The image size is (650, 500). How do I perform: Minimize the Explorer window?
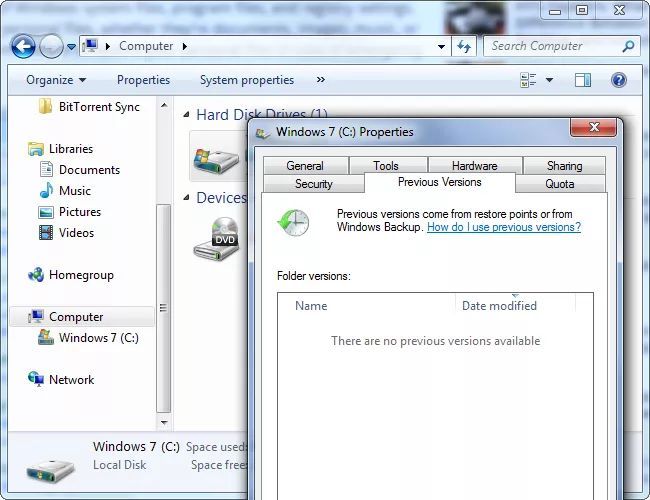(x=555, y=11)
